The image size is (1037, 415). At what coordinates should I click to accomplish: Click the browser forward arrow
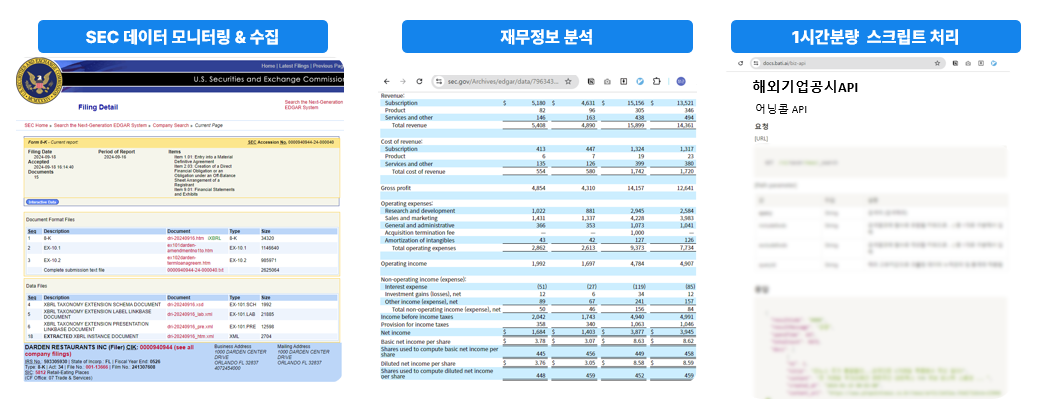[x=403, y=81]
